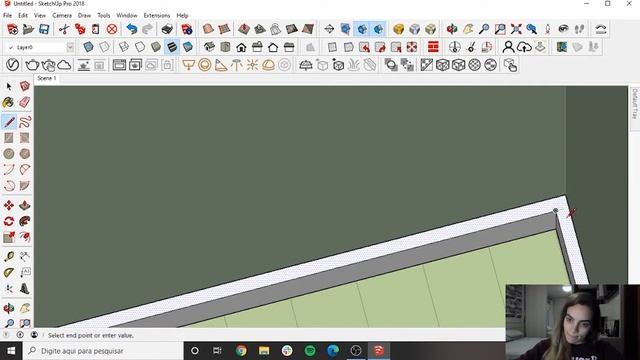Activate the Rotate tool in left toolbar
Screen dimensions: 640x360
9,221
